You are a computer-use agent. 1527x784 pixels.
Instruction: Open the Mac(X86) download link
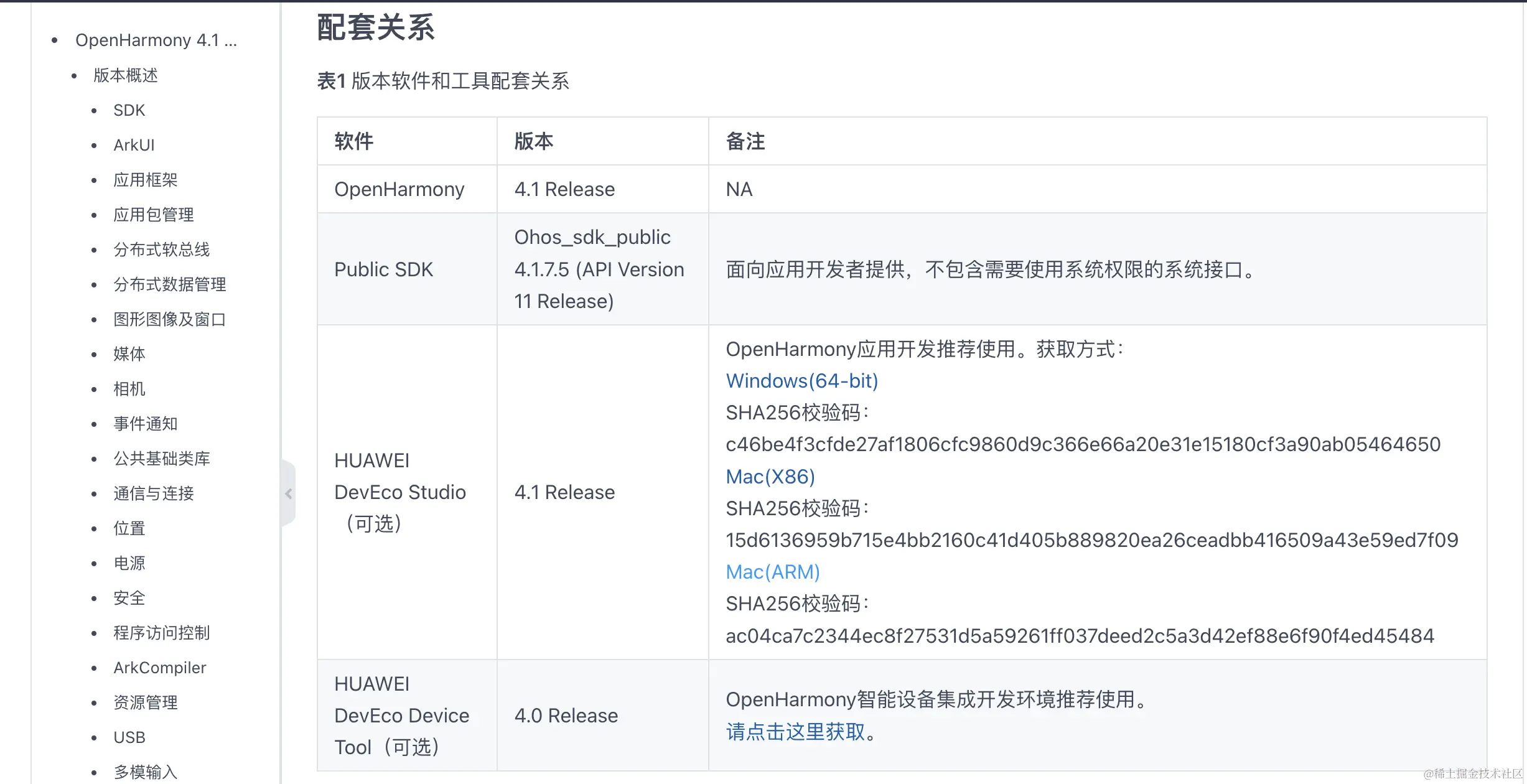pyautogui.click(x=770, y=477)
